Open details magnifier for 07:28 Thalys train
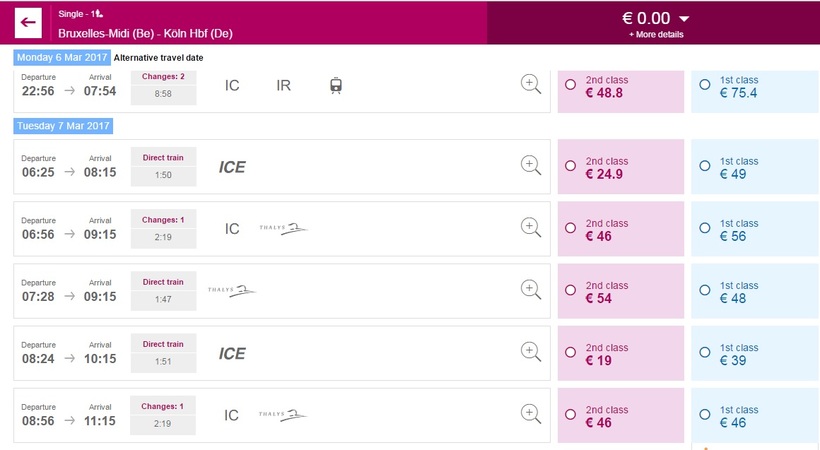Image resolution: width=820 pixels, height=450 pixels. [531, 289]
